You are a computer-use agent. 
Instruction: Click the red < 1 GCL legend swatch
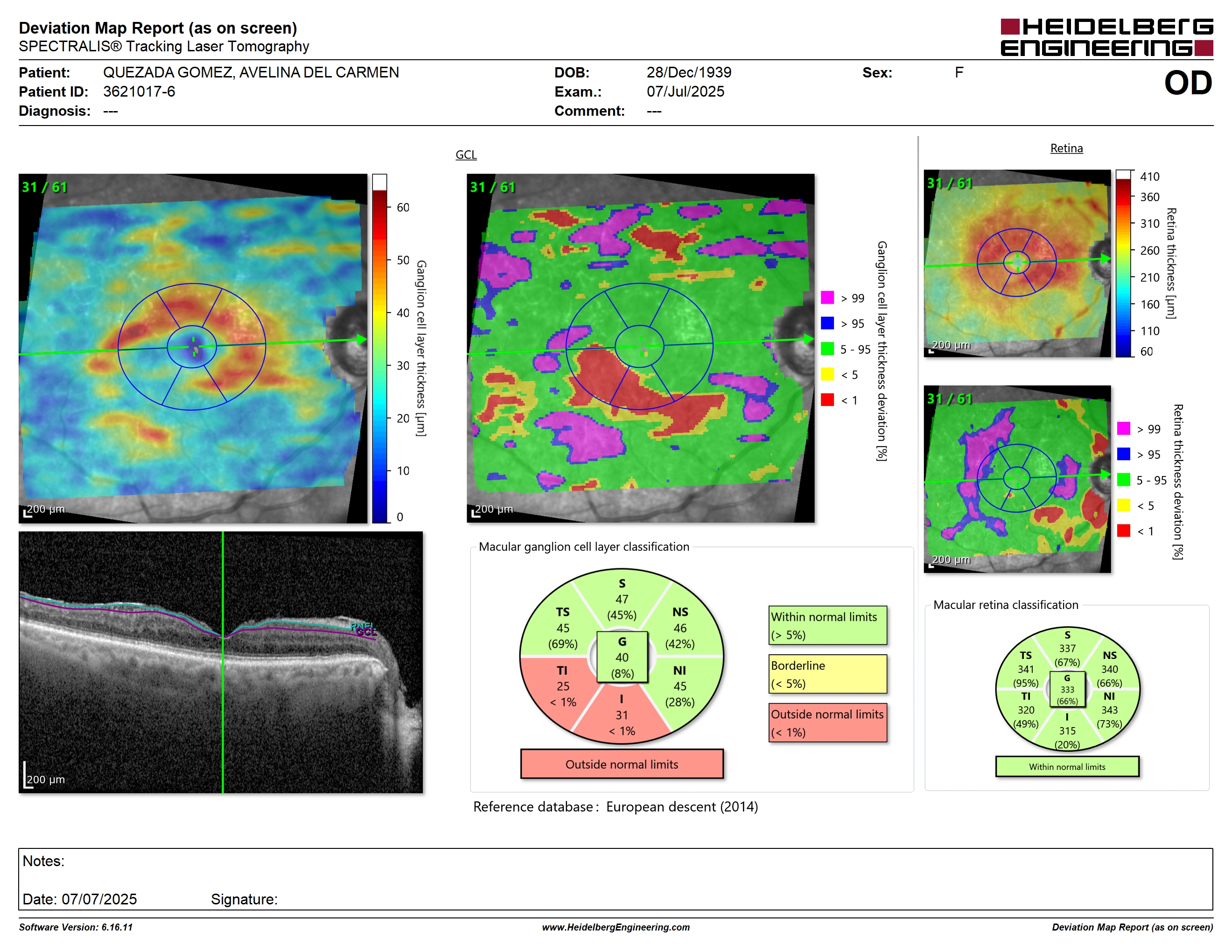pyautogui.click(x=827, y=400)
